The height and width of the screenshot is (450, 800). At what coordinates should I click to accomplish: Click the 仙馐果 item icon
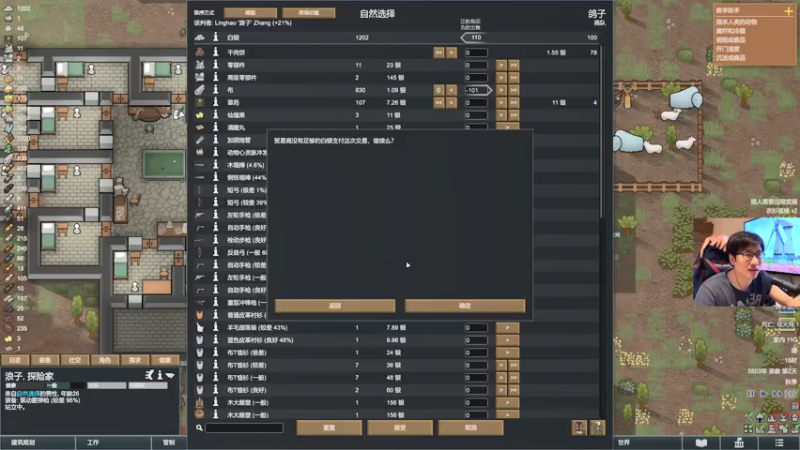pos(199,115)
